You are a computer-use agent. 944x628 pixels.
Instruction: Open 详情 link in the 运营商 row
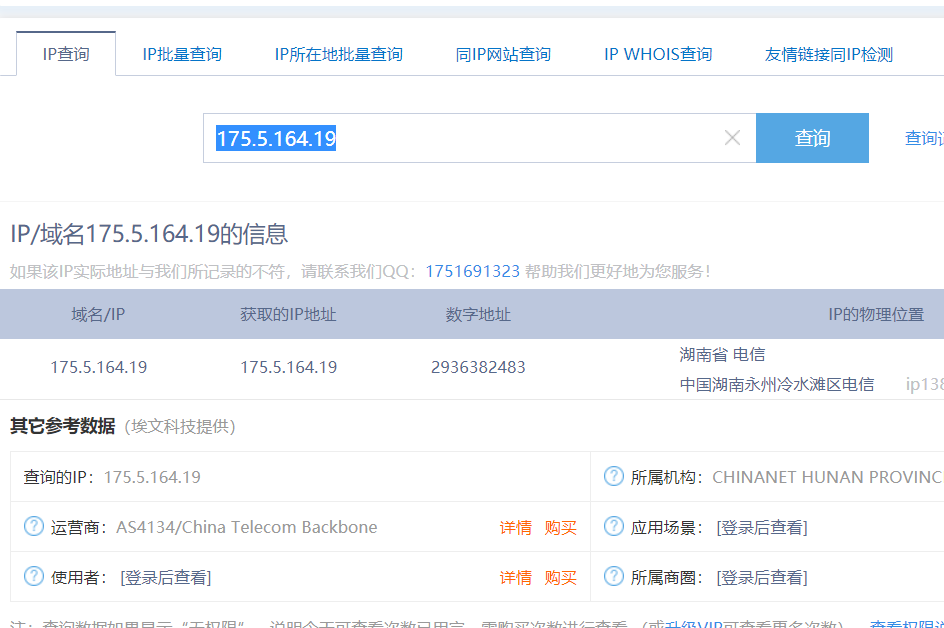click(x=516, y=527)
